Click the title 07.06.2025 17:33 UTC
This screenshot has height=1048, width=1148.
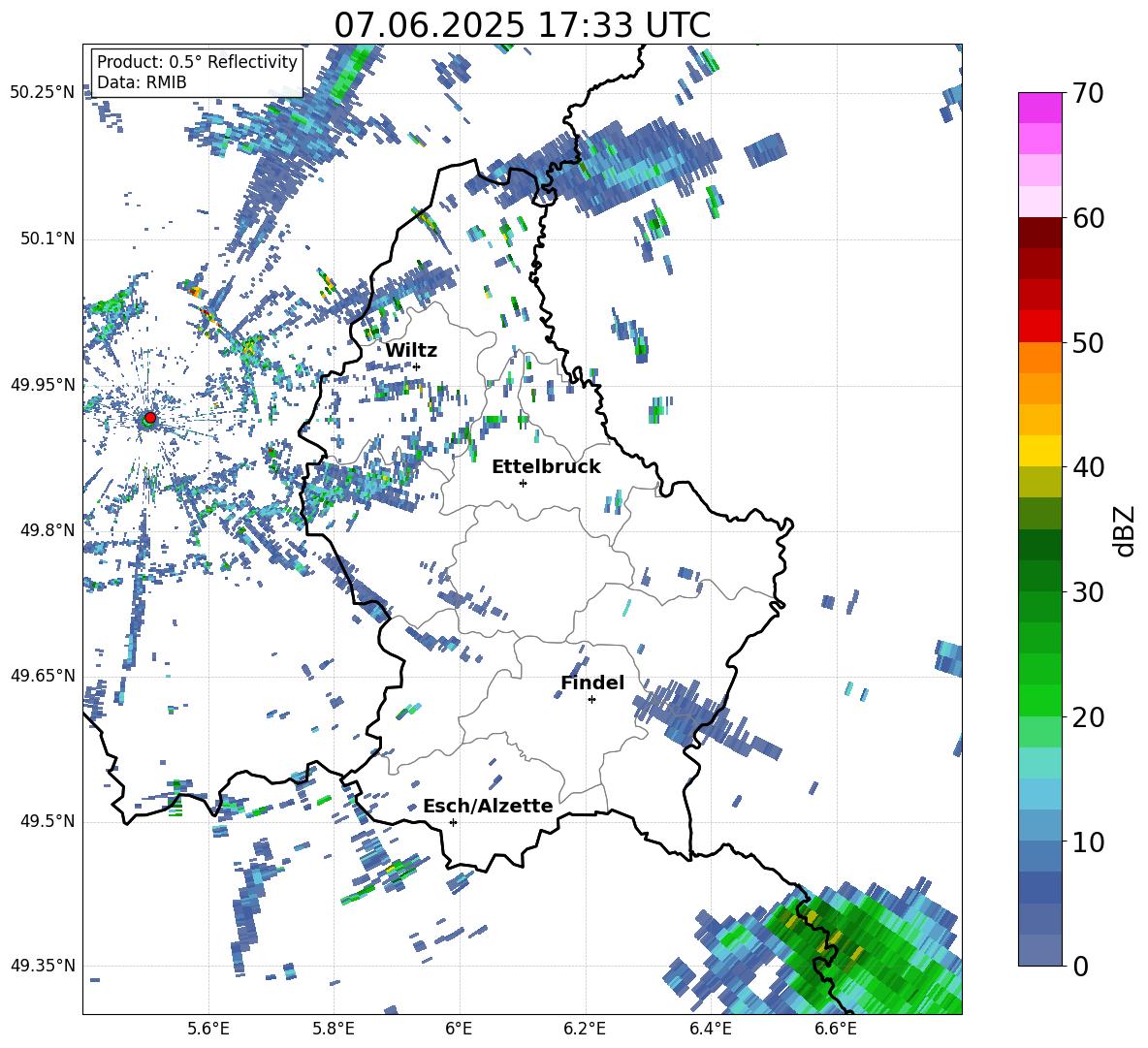click(x=522, y=25)
